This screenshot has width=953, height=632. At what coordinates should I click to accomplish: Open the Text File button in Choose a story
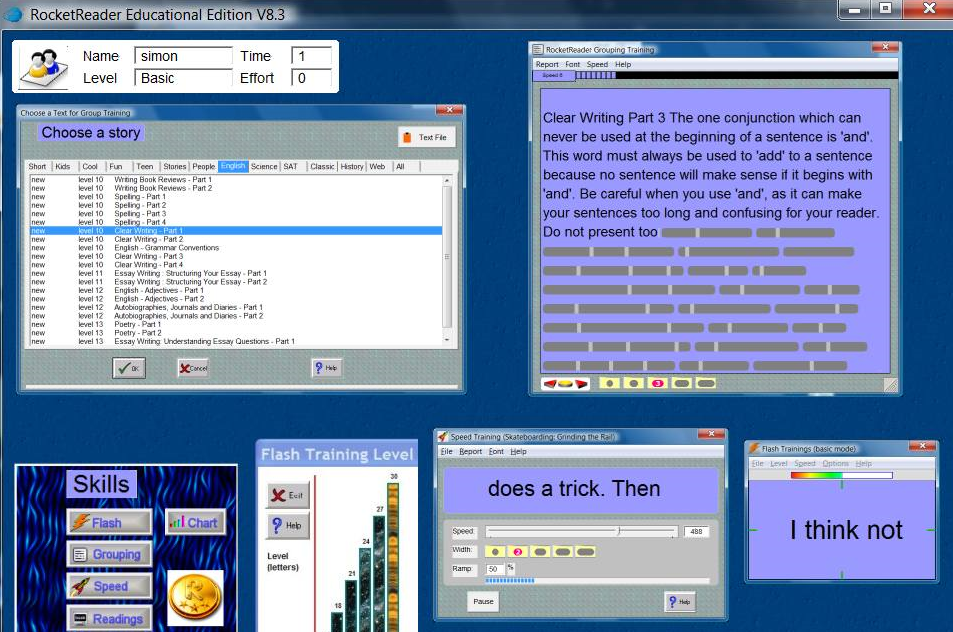pyautogui.click(x=427, y=137)
